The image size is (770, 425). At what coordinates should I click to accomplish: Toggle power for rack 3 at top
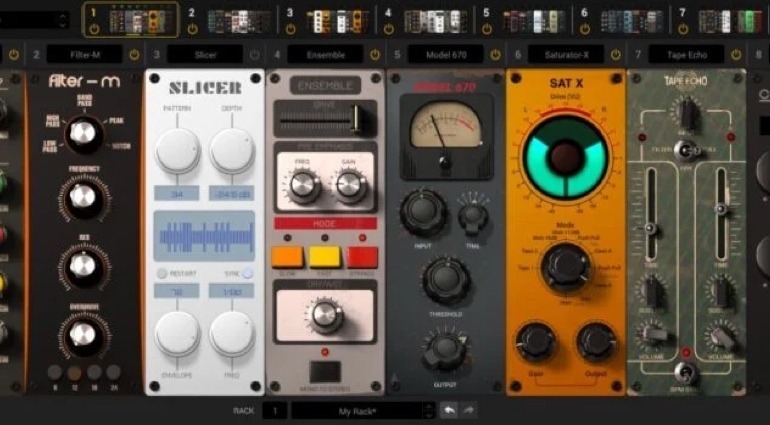pos(290,29)
